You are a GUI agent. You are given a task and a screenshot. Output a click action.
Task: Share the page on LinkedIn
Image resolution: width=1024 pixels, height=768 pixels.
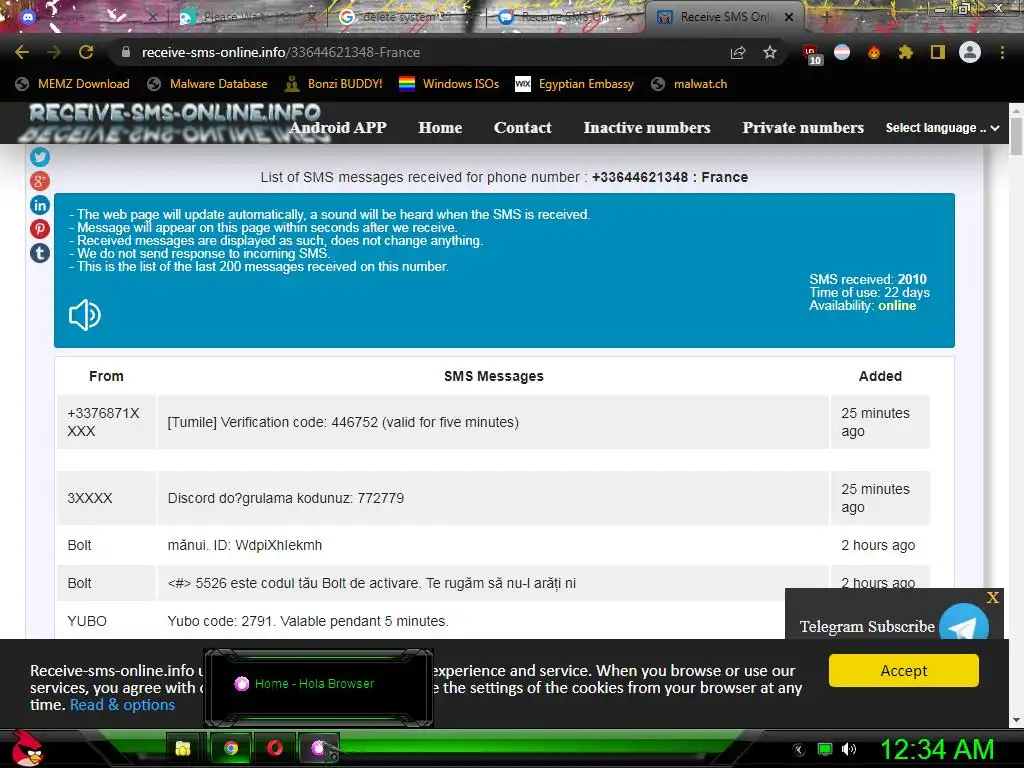tap(40, 205)
